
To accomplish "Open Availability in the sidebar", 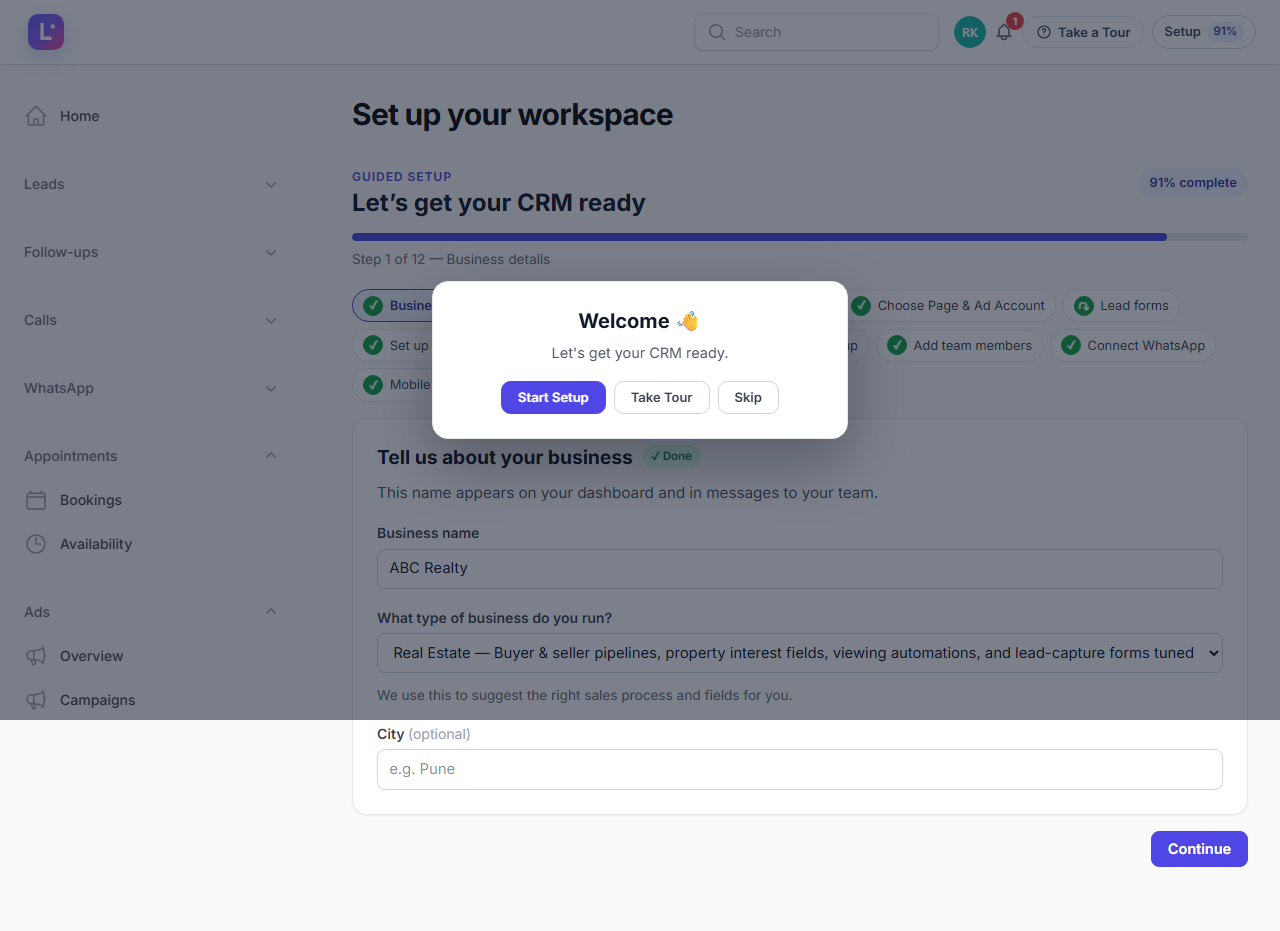I will (151, 544).
